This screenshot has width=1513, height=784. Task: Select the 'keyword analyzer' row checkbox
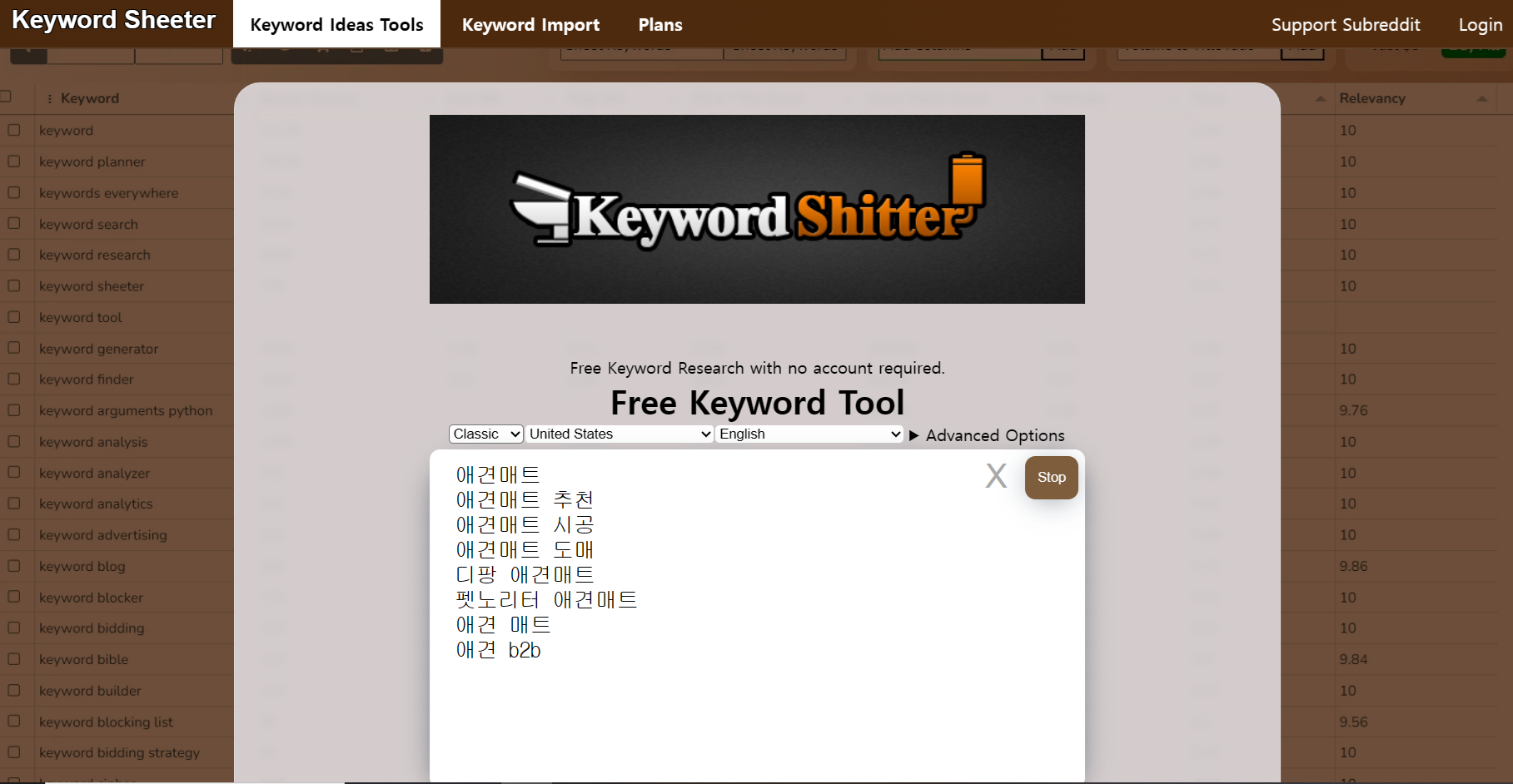[x=14, y=472]
